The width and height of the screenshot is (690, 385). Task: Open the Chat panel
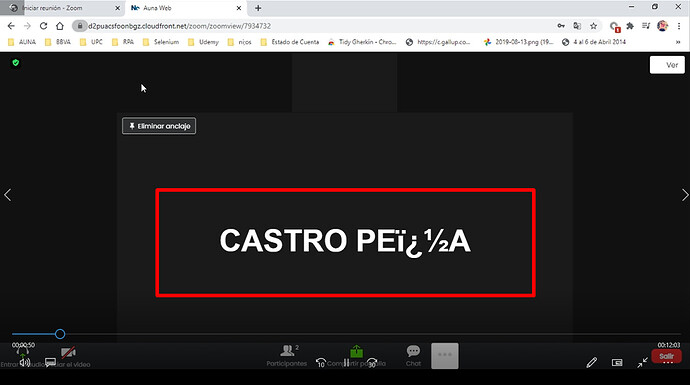(x=413, y=356)
